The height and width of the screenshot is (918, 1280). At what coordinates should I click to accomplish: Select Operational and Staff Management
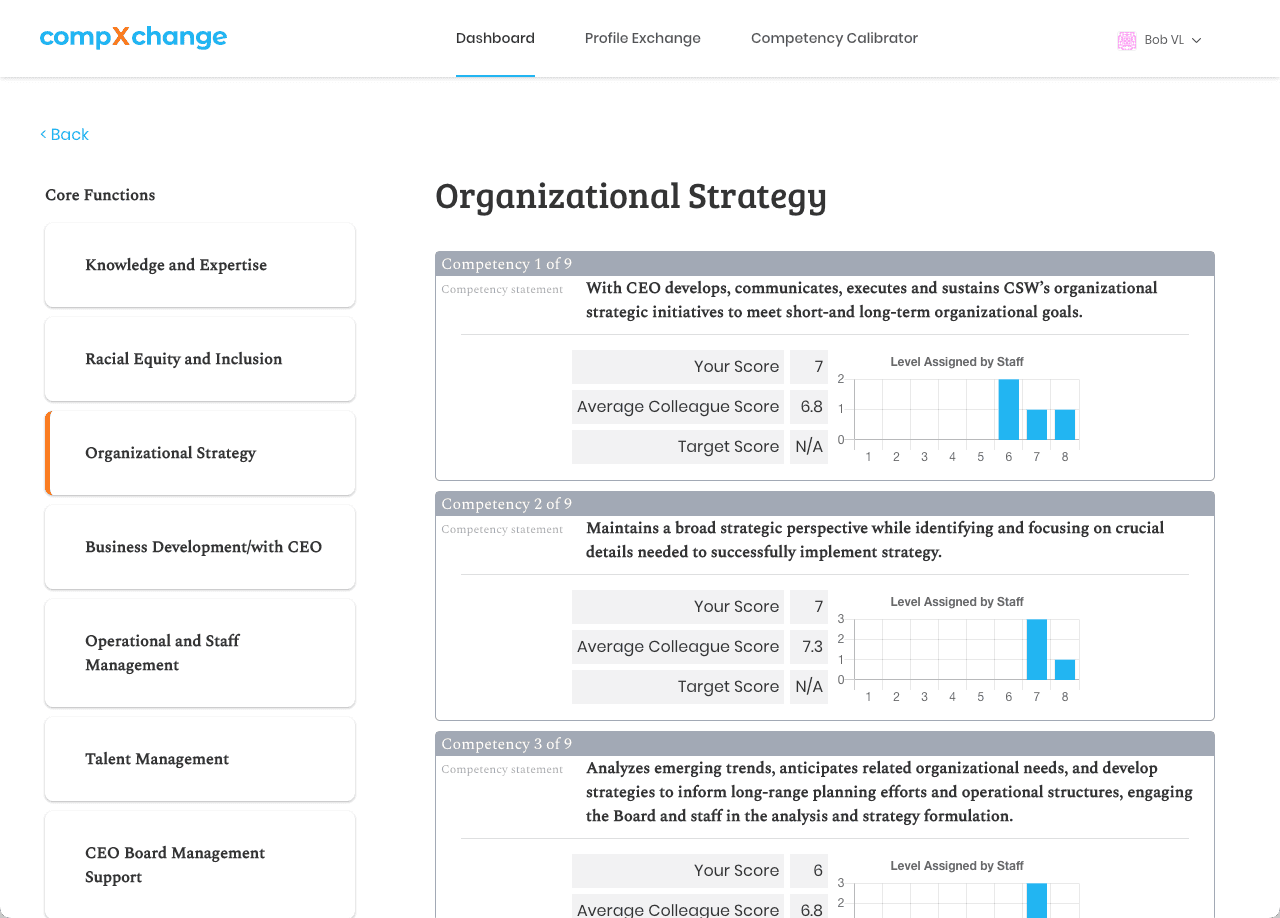tap(199, 652)
